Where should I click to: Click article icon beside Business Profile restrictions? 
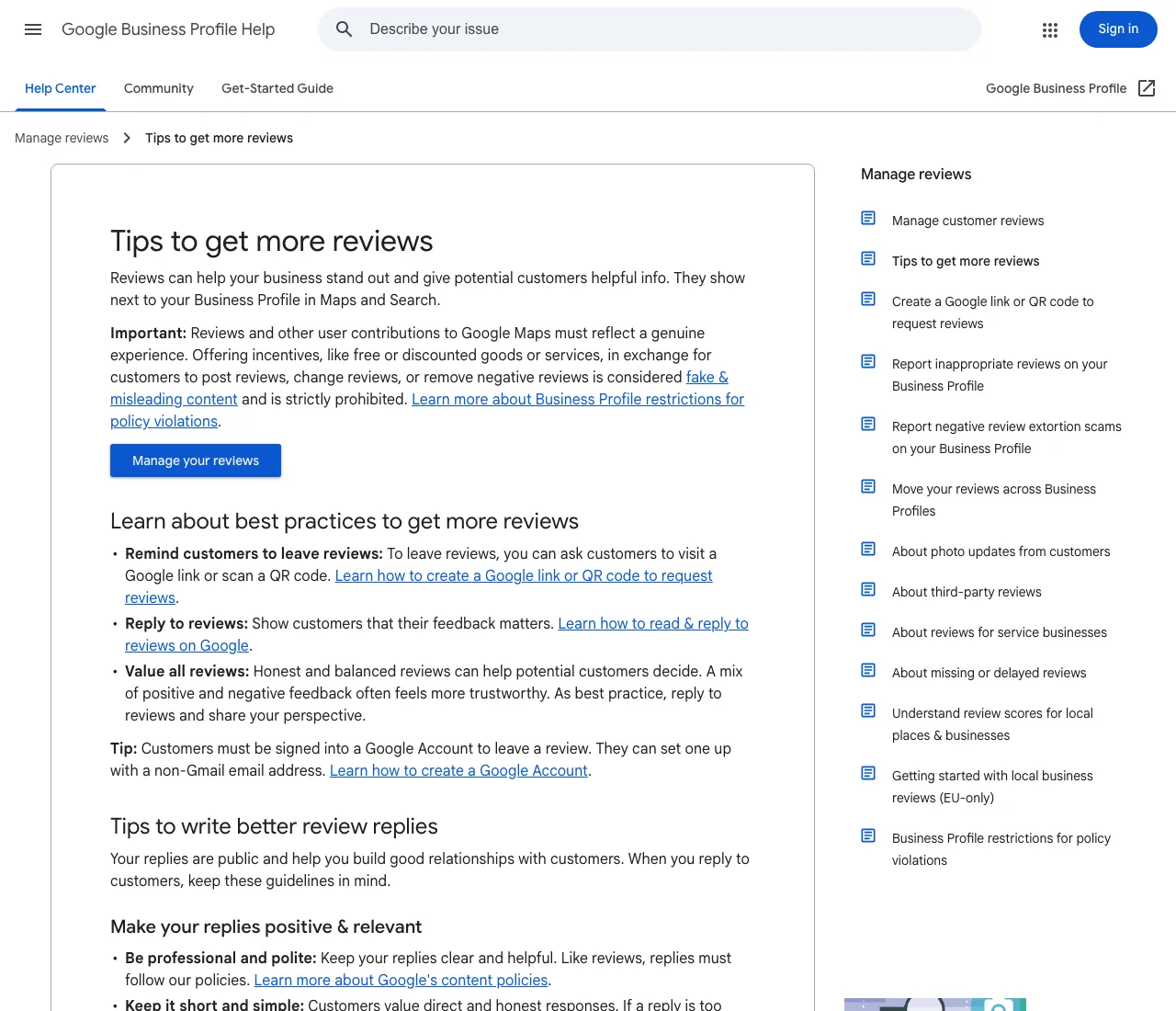868,836
